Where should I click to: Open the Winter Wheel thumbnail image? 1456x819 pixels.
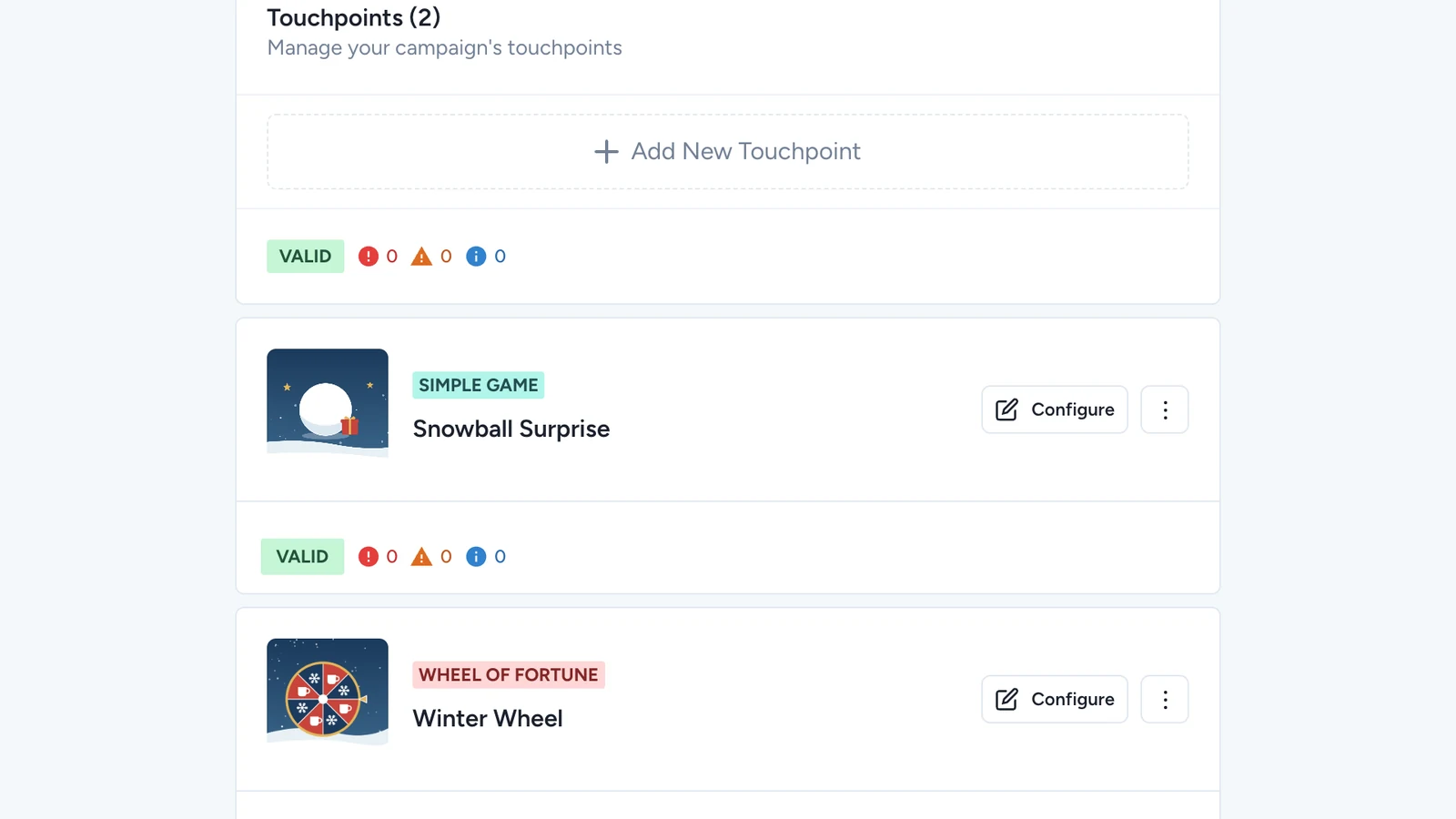328,692
